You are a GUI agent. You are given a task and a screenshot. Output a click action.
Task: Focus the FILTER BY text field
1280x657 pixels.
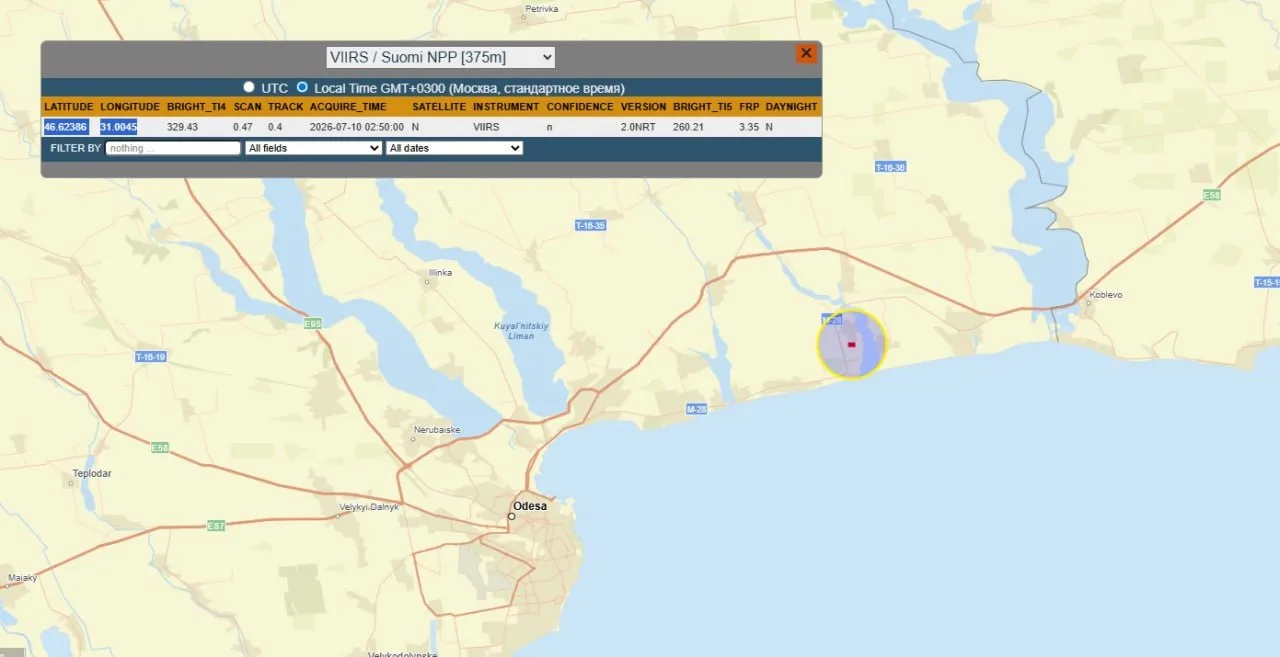pyautogui.click(x=173, y=148)
